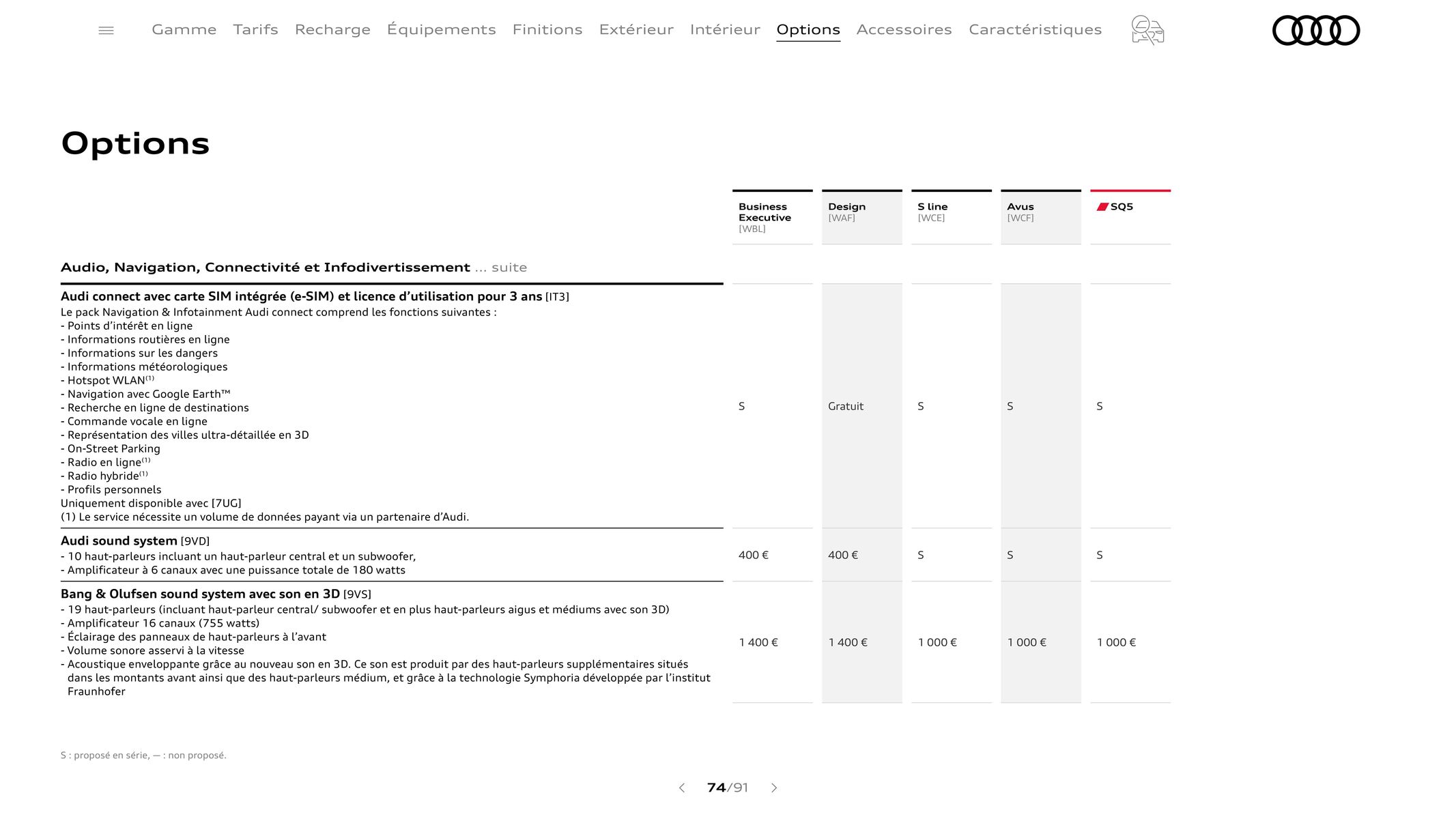1456x819 pixels.
Task: Click the Hotspot WLAN line
Action: [x=107, y=380]
